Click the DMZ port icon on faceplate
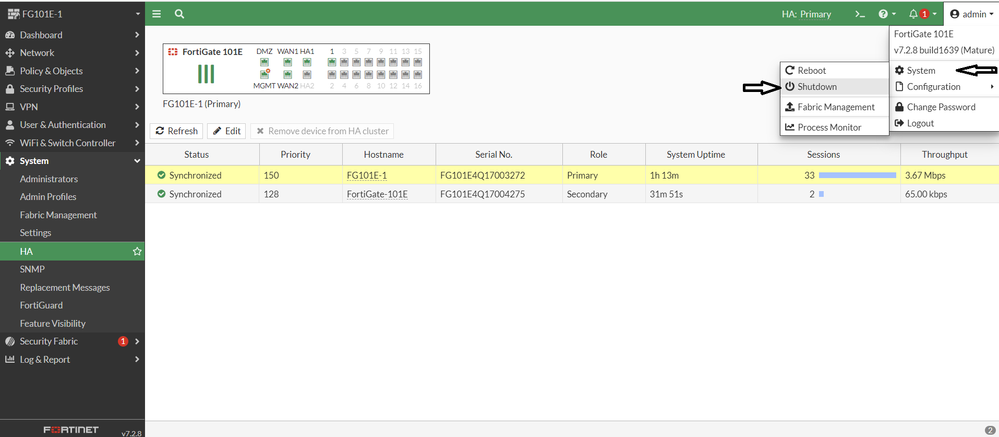The width and height of the screenshot is (999, 437). click(264, 62)
